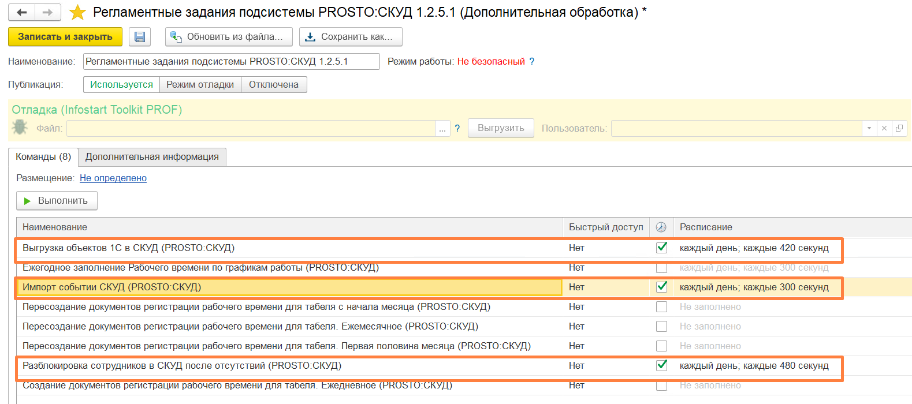Click the Выполнить button
912x404 pixels.
[57, 201]
